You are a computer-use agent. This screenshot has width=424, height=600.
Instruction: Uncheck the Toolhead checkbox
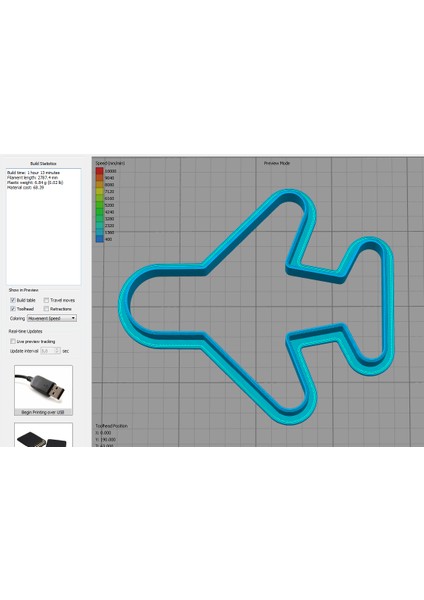pos(13,309)
